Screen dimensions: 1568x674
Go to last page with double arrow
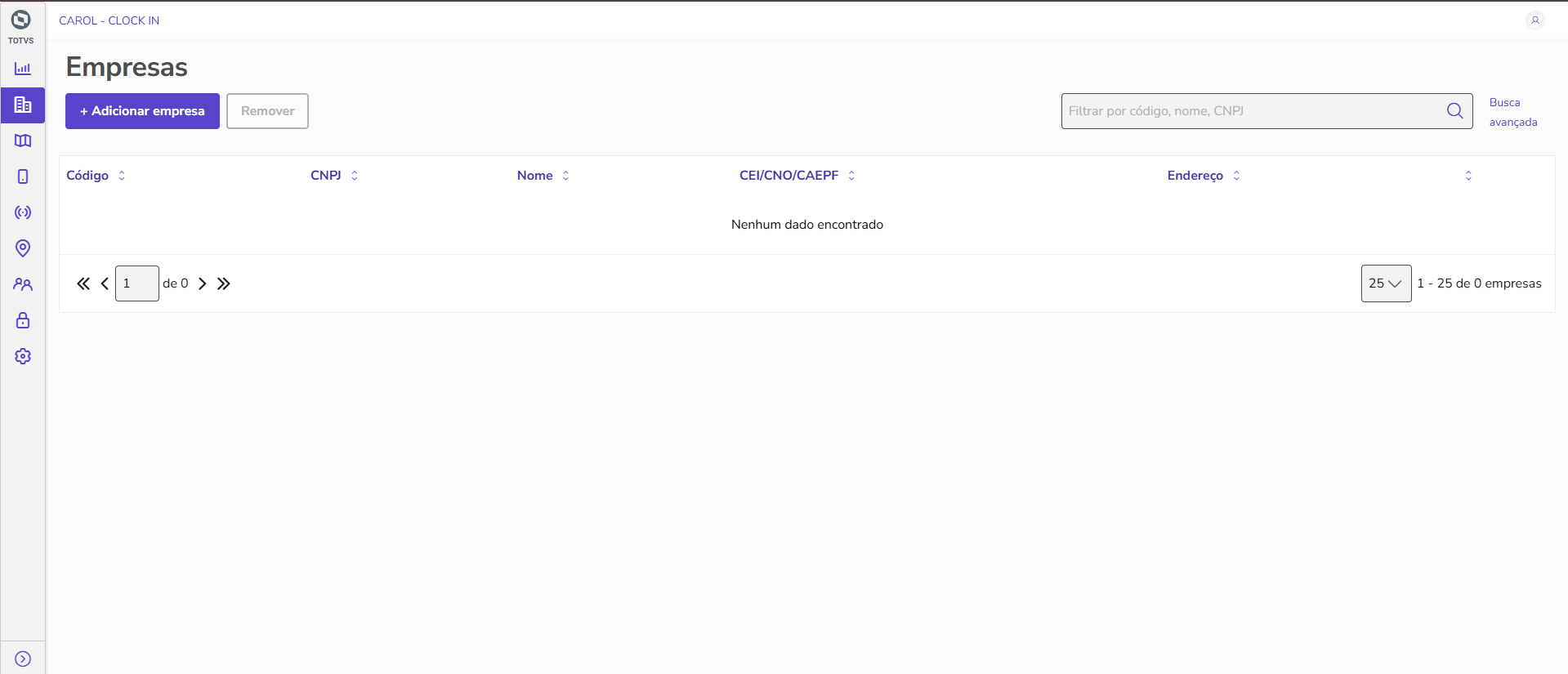pyautogui.click(x=224, y=283)
